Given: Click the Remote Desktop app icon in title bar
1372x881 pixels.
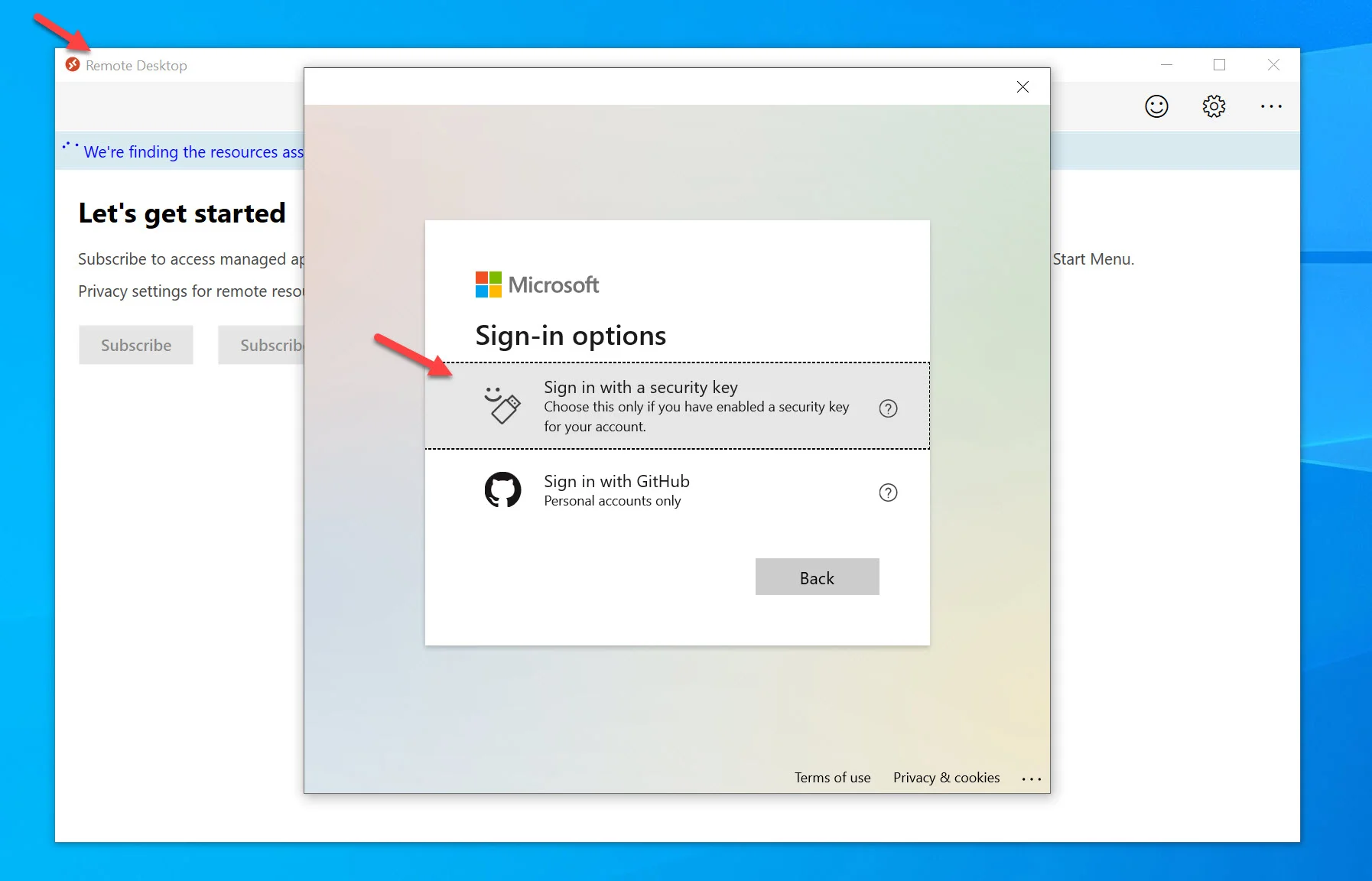Looking at the screenshot, I should tap(73, 65).
